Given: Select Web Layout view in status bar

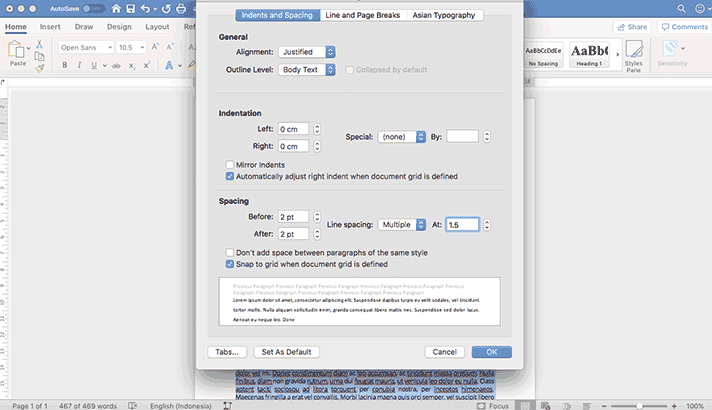Looking at the screenshot, I should [545, 406].
